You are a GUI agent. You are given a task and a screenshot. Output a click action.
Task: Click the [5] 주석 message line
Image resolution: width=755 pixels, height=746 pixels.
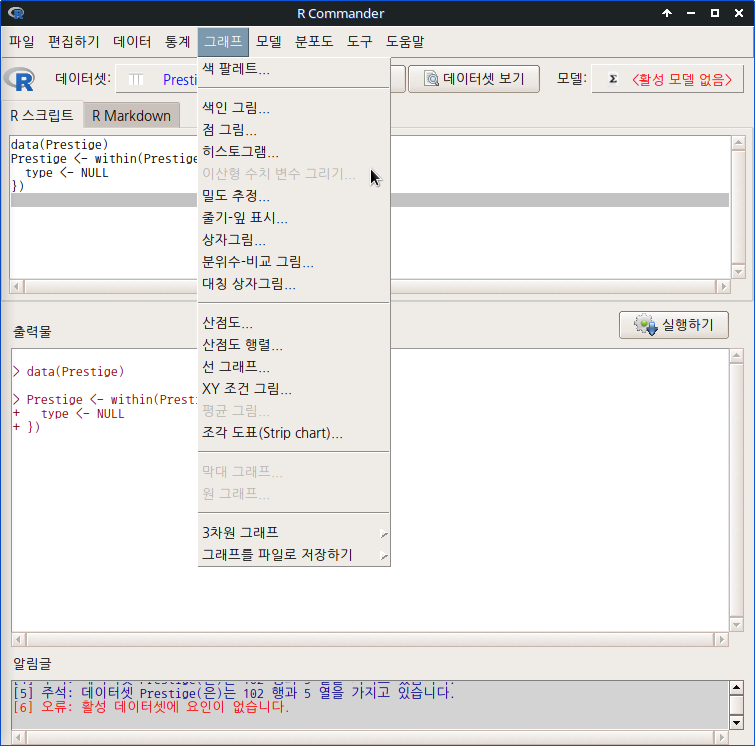coord(234,693)
